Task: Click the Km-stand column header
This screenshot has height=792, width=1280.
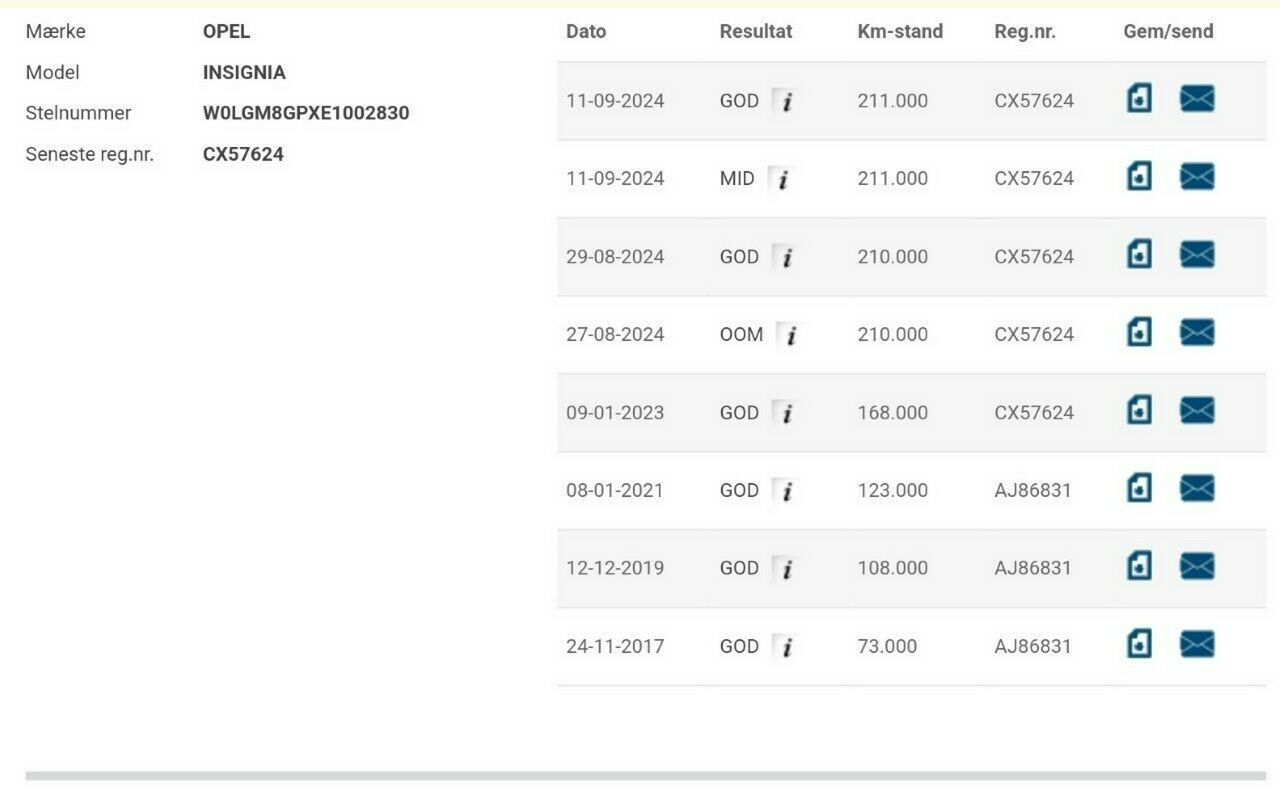Action: 900,31
